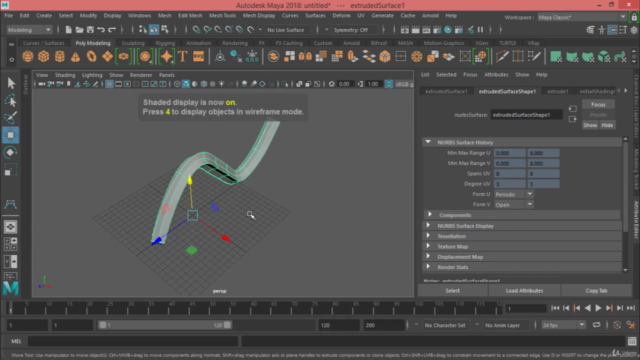The height and width of the screenshot is (360, 640).
Task: Toggle loop playback button
Action: click(596, 325)
